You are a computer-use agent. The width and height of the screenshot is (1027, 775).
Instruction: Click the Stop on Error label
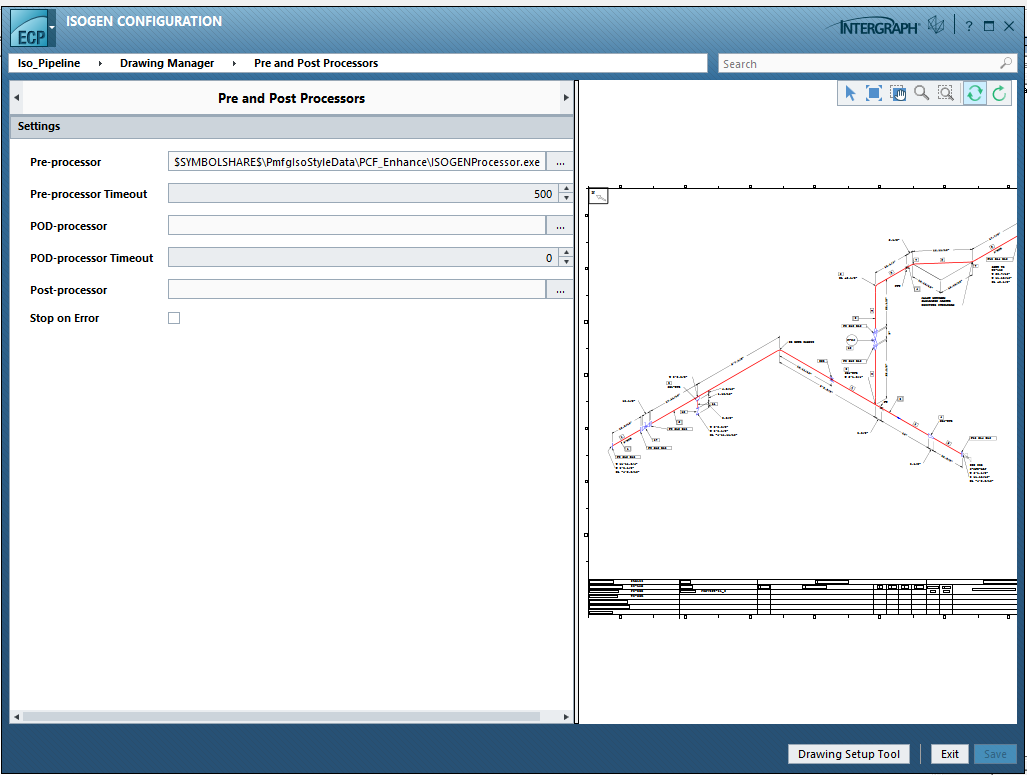(64, 318)
